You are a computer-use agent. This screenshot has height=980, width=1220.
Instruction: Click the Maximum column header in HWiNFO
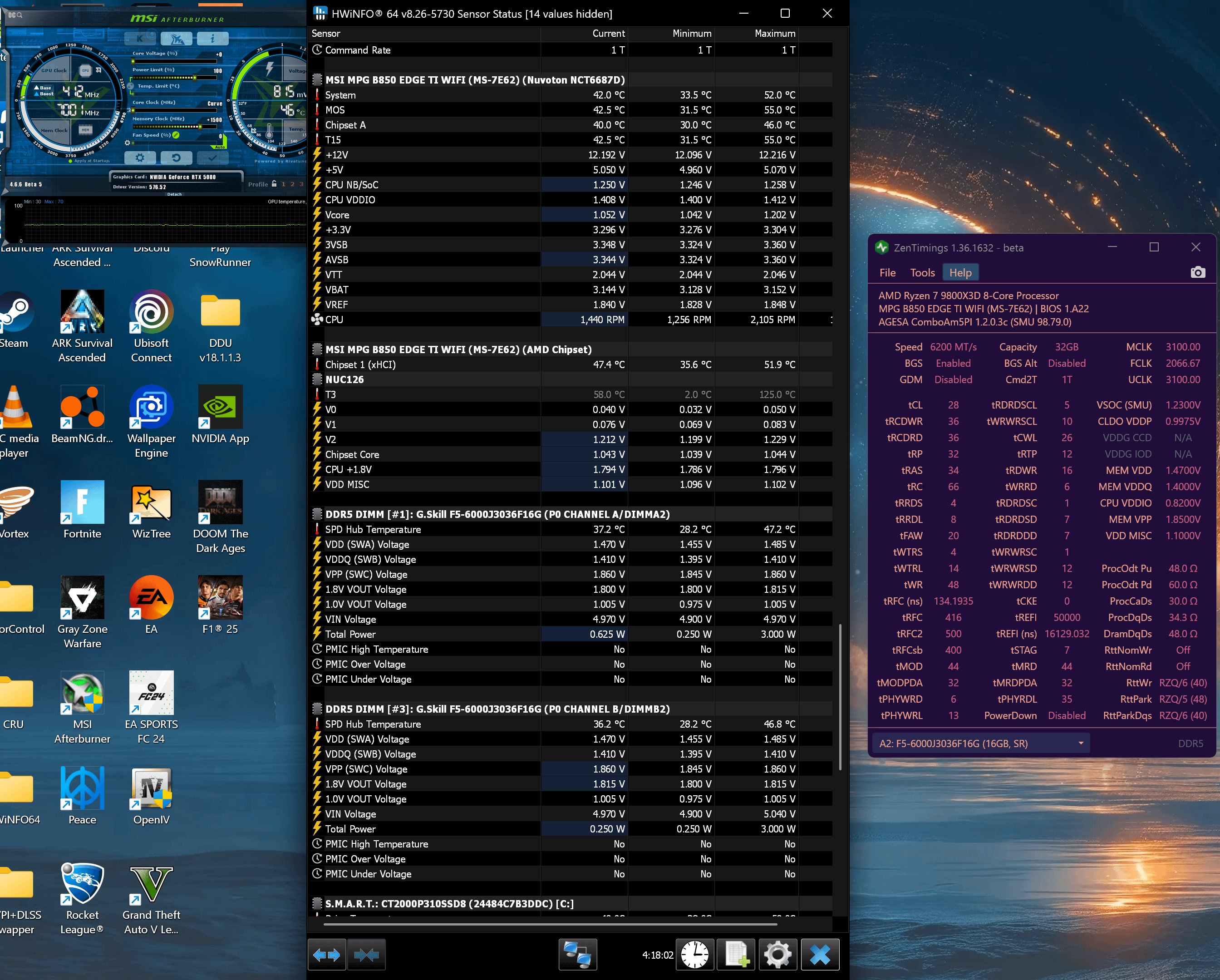click(757, 34)
